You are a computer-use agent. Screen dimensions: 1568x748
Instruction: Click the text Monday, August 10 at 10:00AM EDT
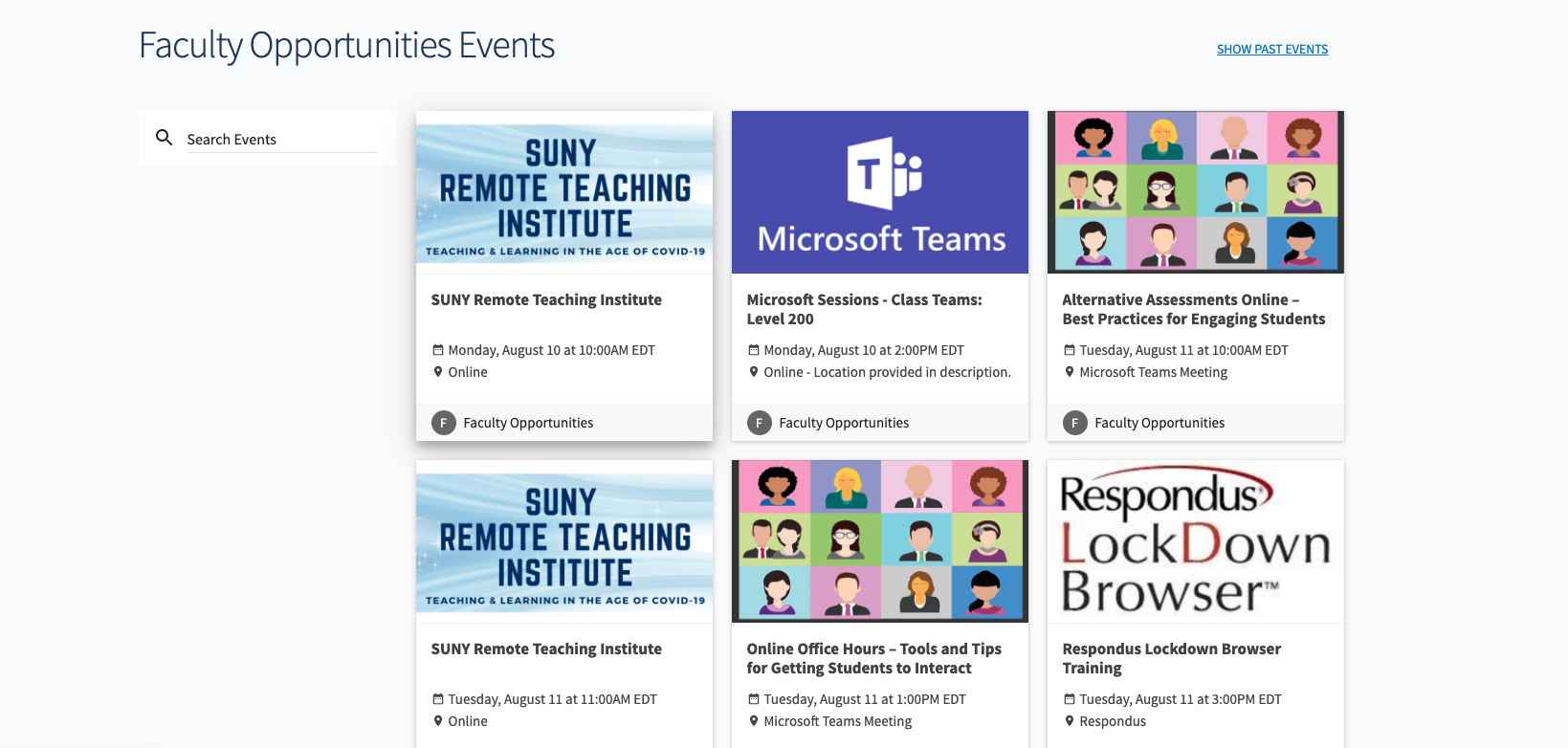[x=551, y=350]
